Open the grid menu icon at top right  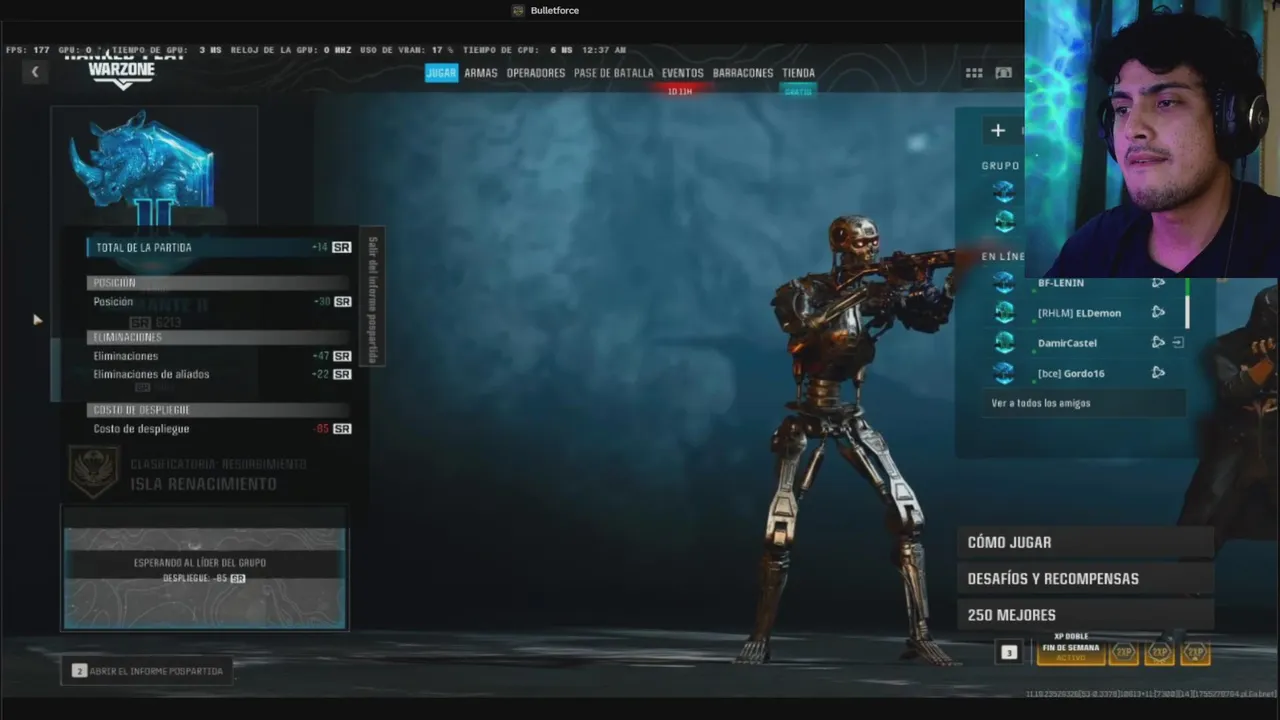[x=974, y=73]
